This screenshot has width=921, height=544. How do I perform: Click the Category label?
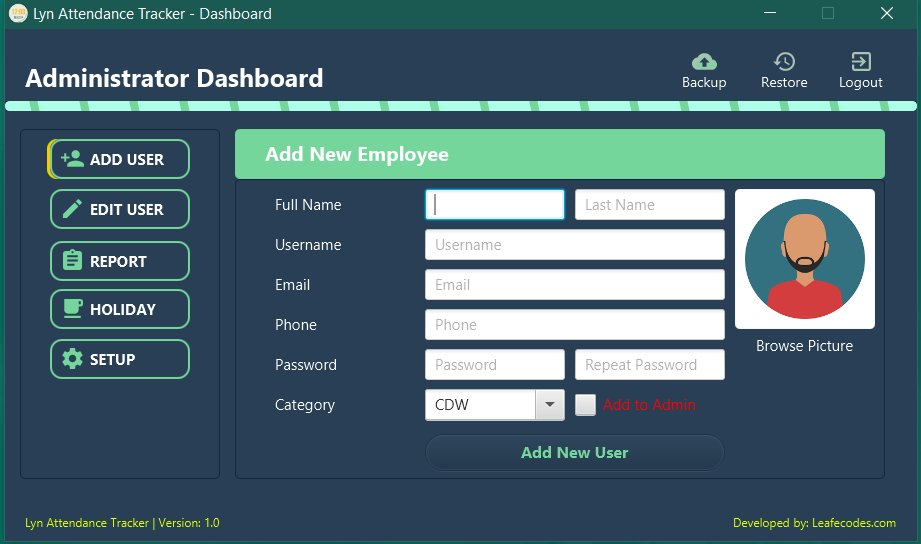pos(305,405)
